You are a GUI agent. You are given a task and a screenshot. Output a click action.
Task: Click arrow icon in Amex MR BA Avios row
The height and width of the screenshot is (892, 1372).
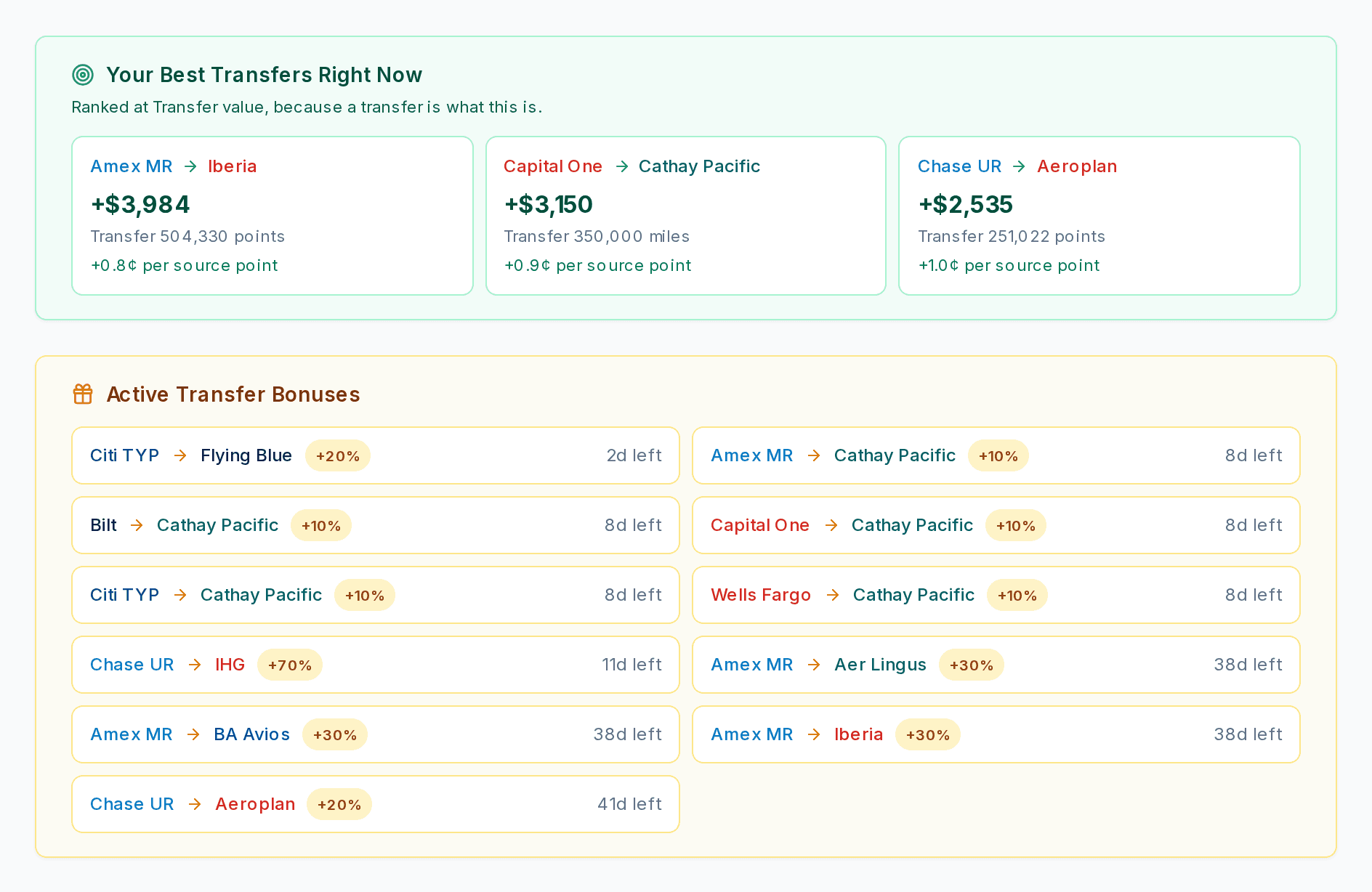point(193,734)
